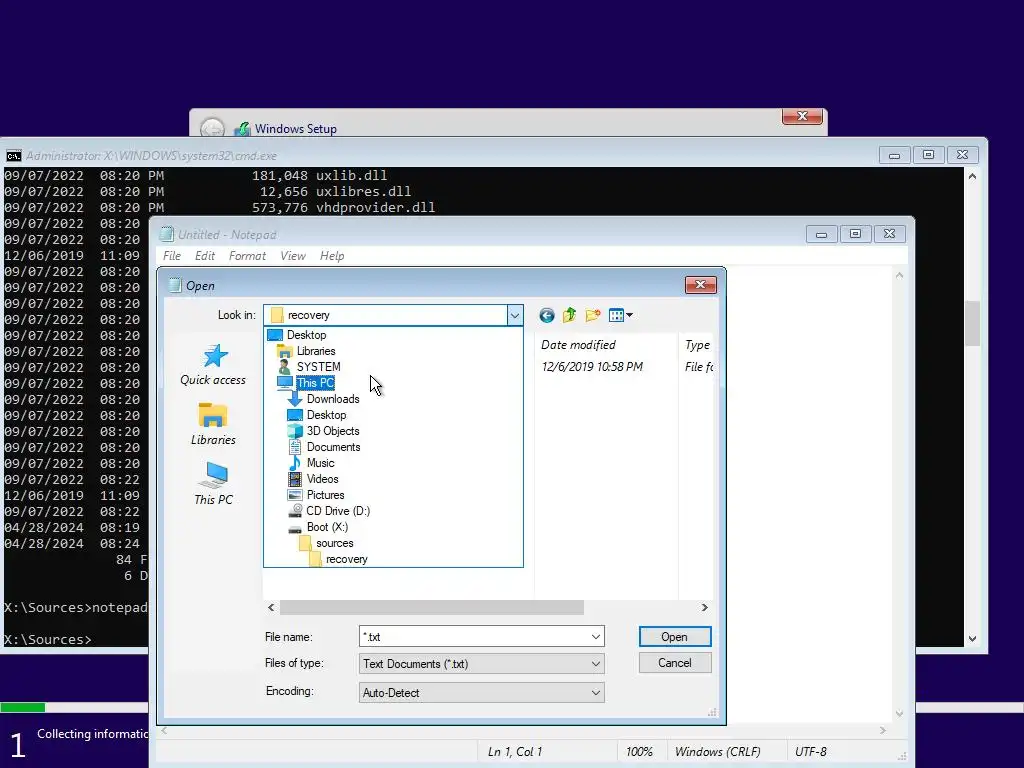Choose Desktop at top of Look in list
Viewport: 1024px width, 768px height.
(x=306, y=335)
